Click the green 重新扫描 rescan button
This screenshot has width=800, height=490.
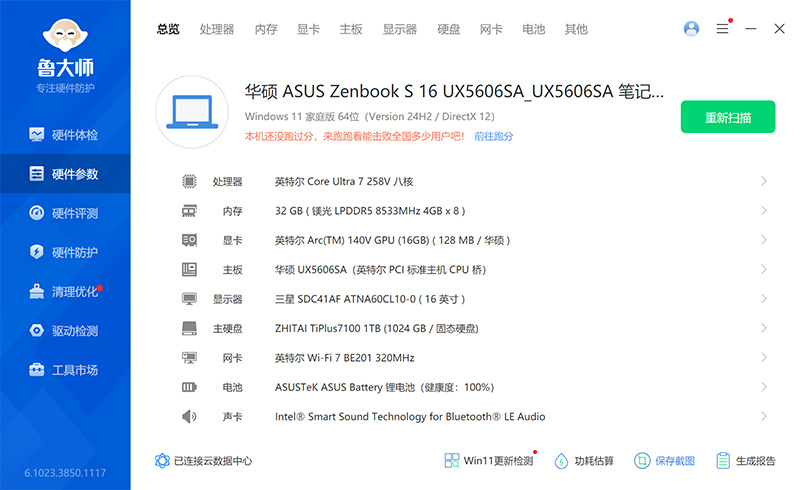728,117
